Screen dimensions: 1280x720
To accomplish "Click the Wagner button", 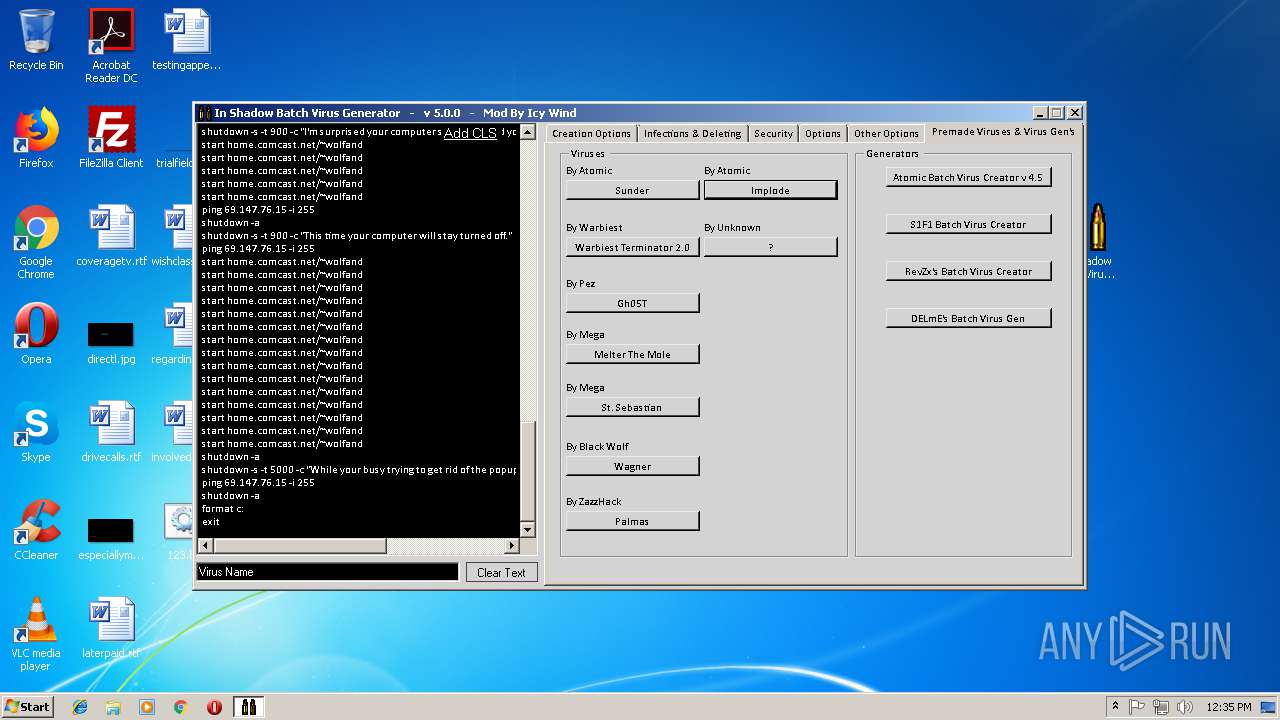I will (x=633, y=466).
